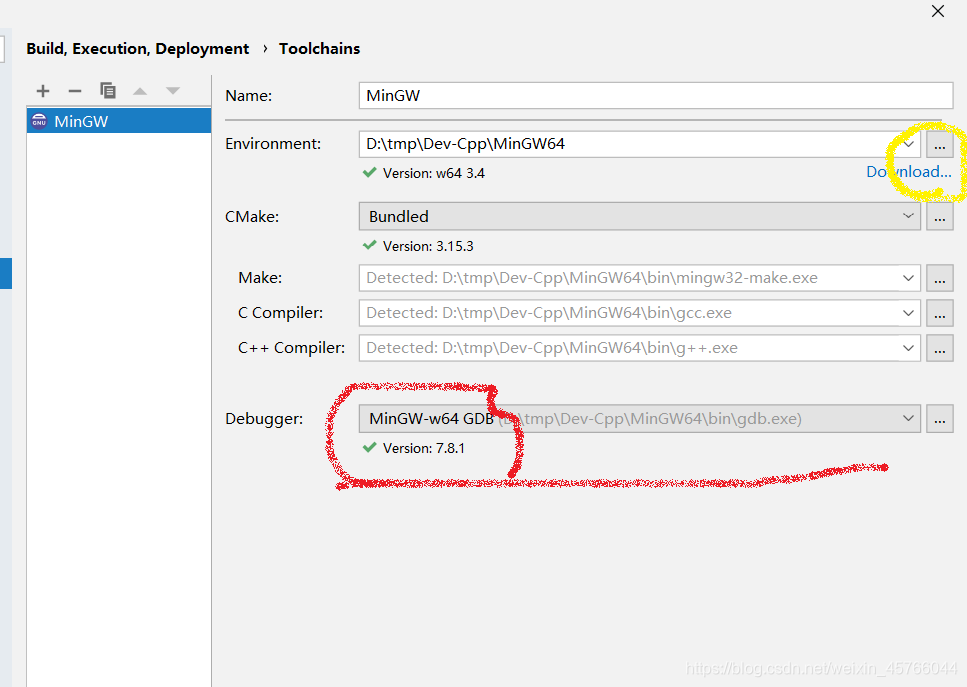The height and width of the screenshot is (687, 967).
Task: Click the Download... link
Action: (x=908, y=172)
